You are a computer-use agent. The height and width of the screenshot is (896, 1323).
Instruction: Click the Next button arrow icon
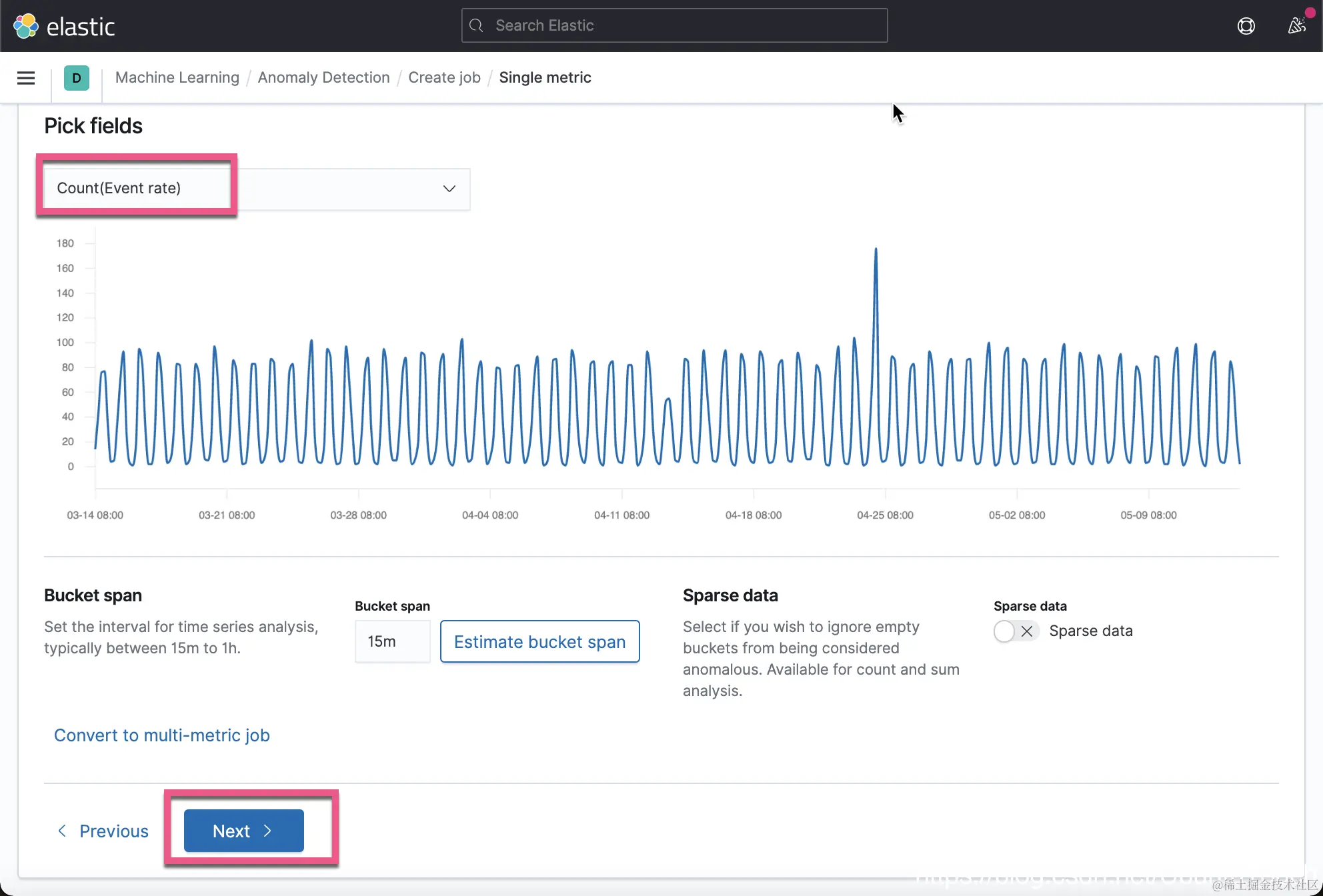point(268,831)
